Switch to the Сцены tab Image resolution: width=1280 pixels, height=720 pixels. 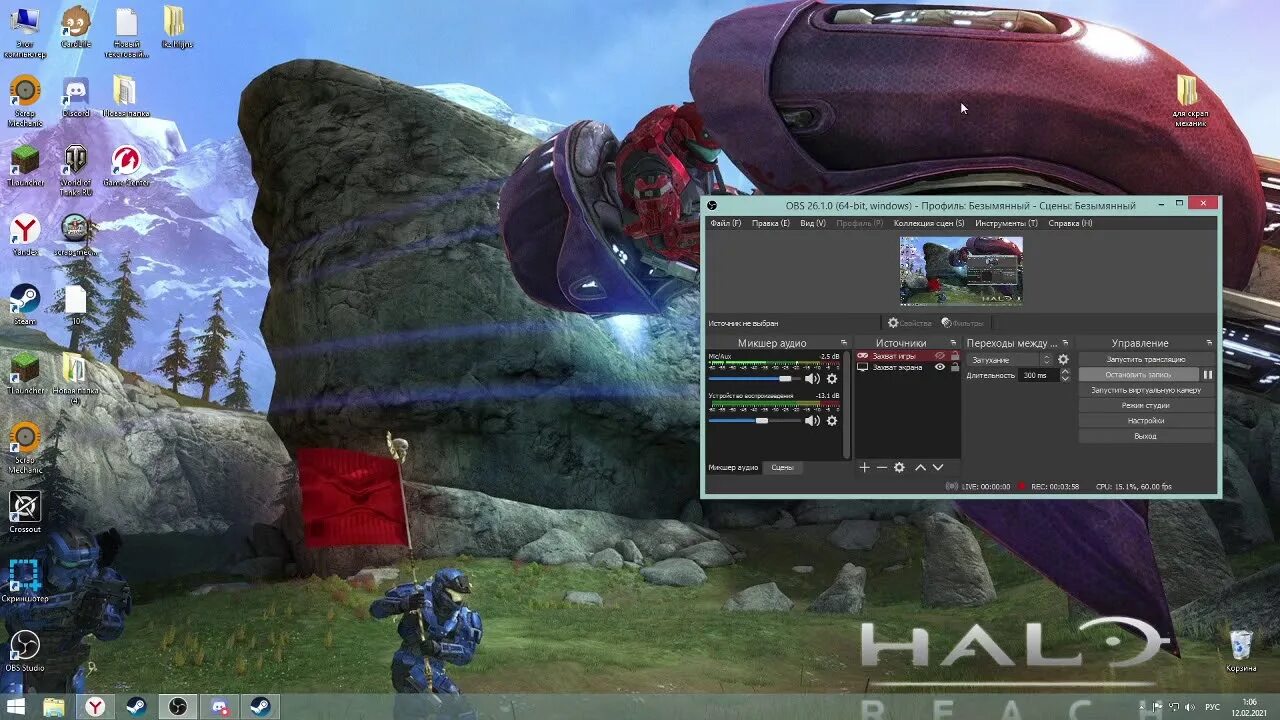[782, 467]
